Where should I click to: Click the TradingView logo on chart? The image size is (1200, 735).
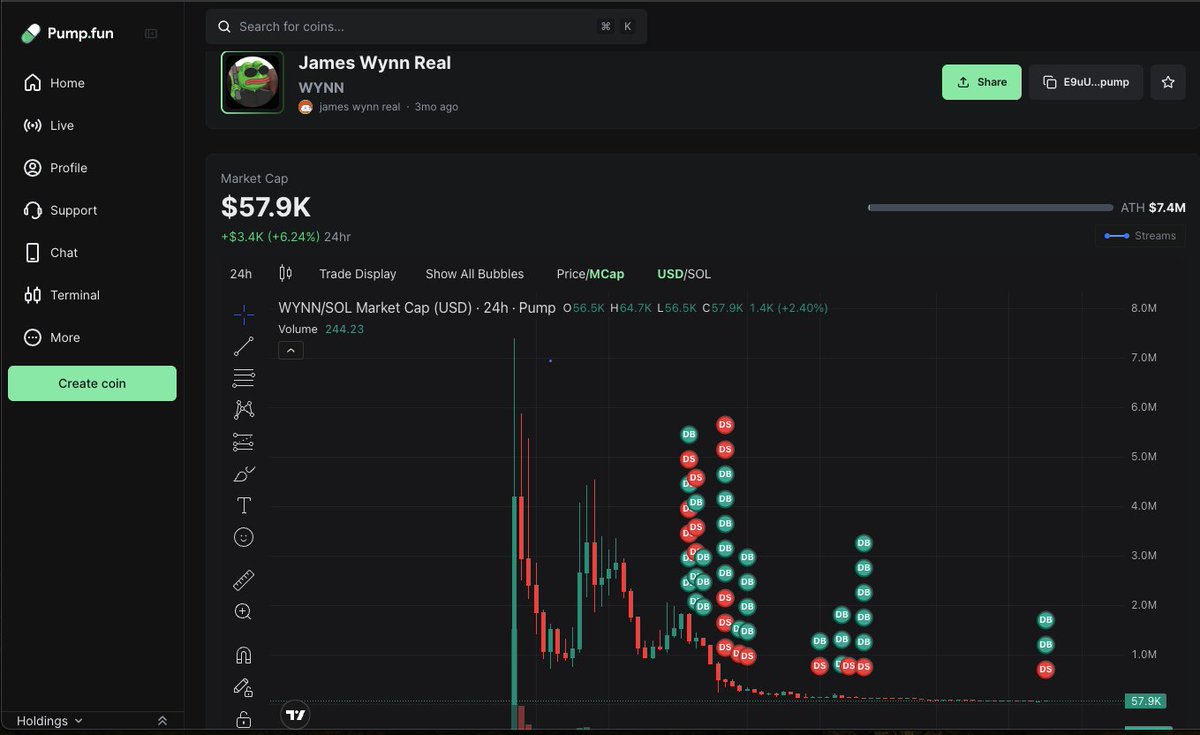point(295,714)
